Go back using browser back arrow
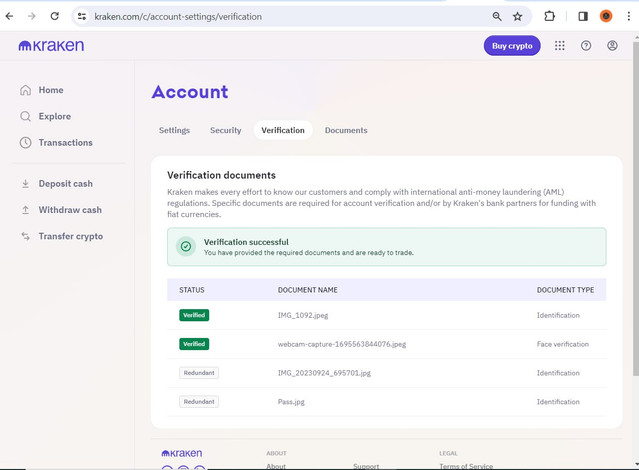The width and height of the screenshot is (639, 470). tap(9, 16)
